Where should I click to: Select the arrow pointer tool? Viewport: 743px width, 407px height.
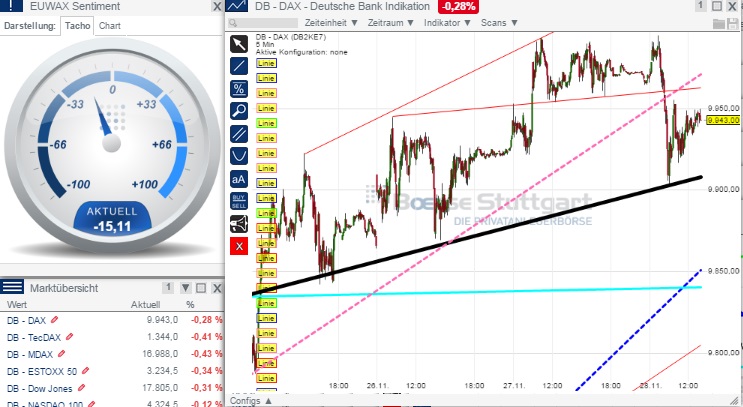click(x=239, y=44)
